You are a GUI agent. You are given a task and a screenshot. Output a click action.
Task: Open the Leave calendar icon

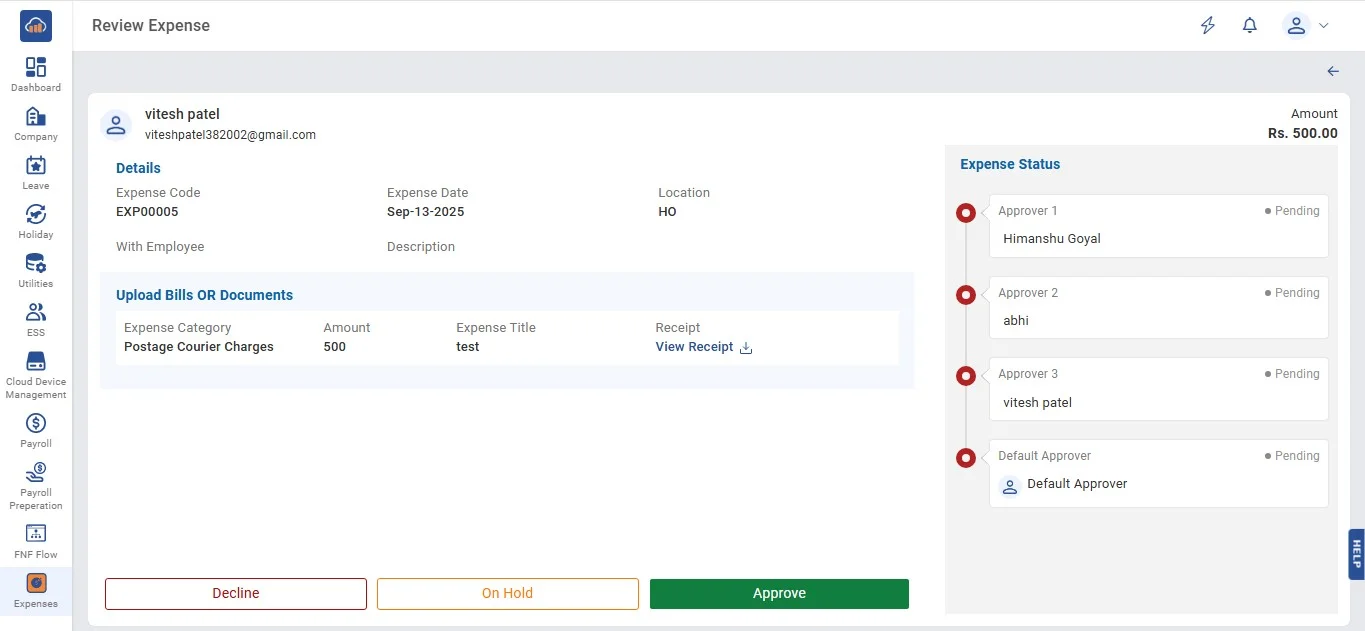pyautogui.click(x=36, y=166)
